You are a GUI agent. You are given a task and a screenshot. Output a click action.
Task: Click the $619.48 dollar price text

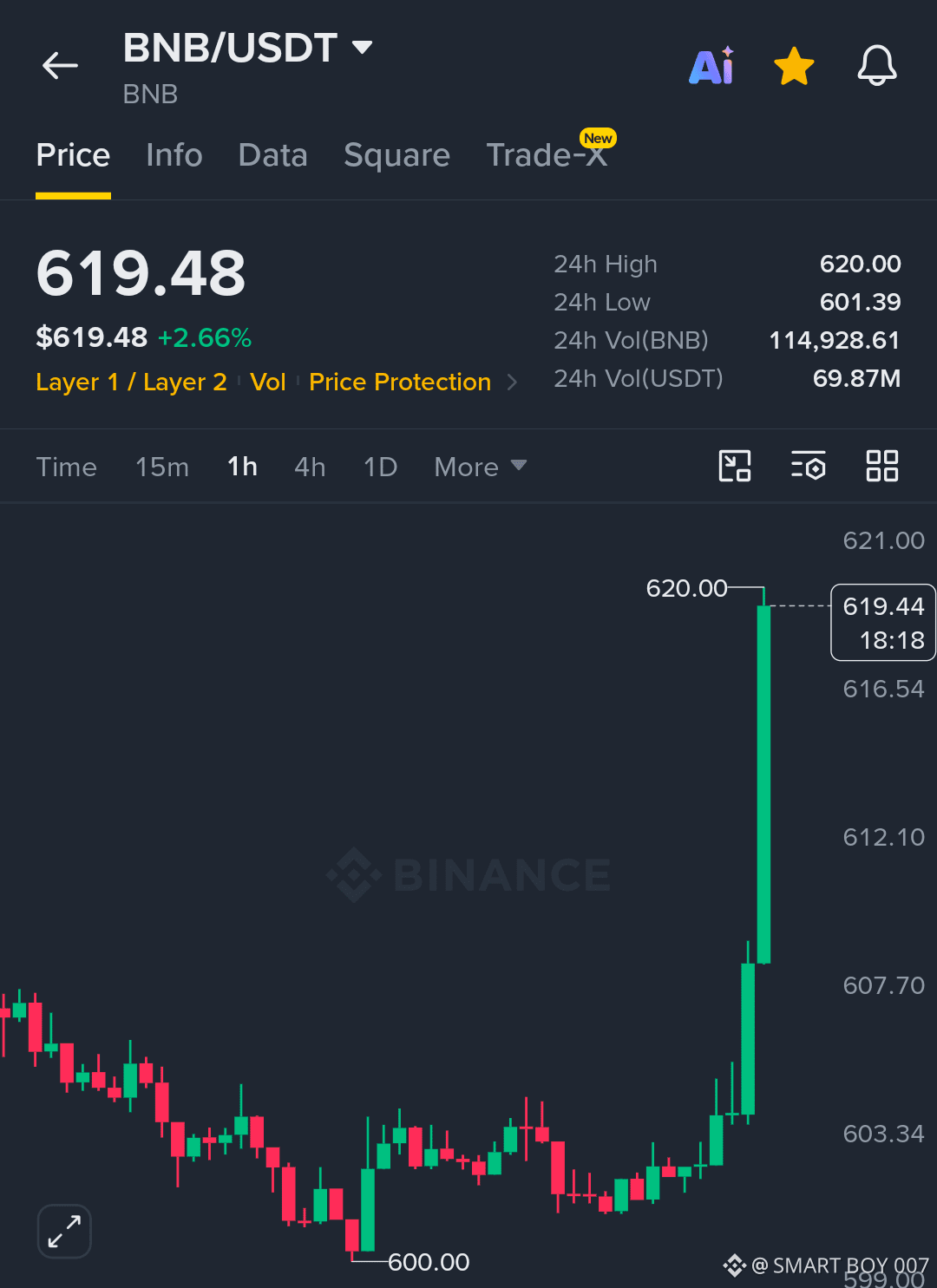[92, 337]
